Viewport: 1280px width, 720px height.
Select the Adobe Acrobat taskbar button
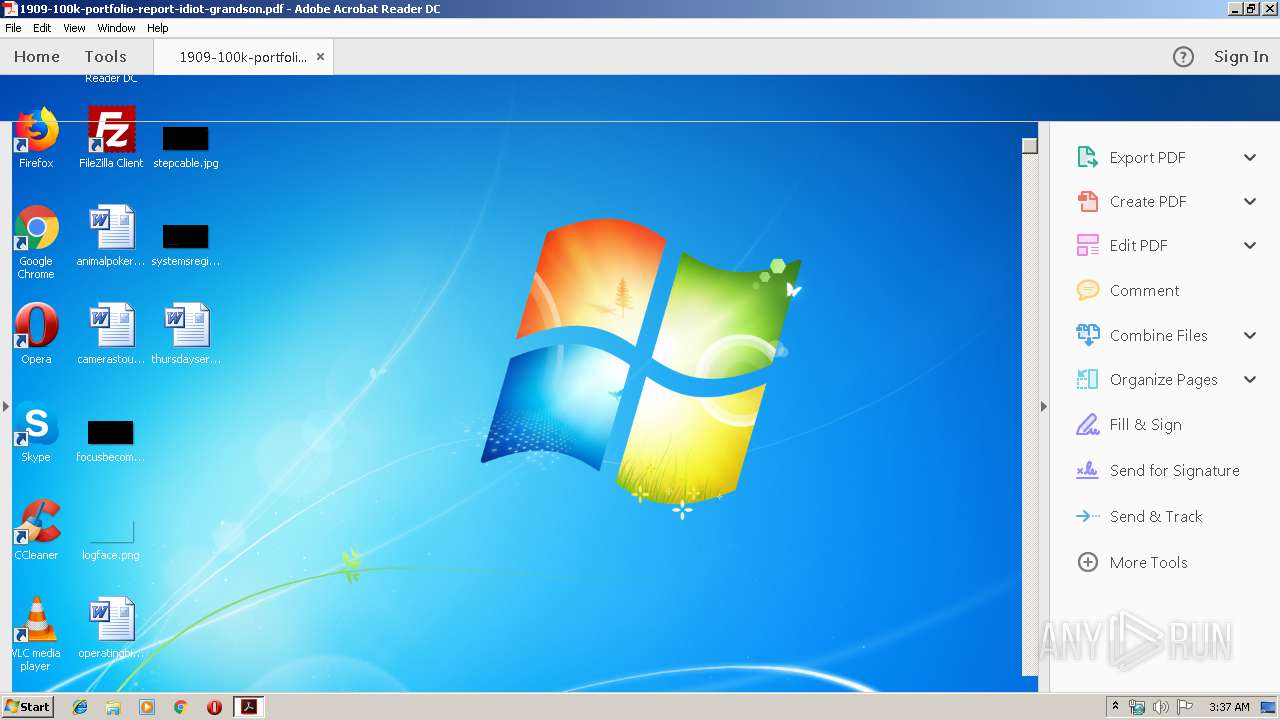pyautogui.click(x=248, y=707)
